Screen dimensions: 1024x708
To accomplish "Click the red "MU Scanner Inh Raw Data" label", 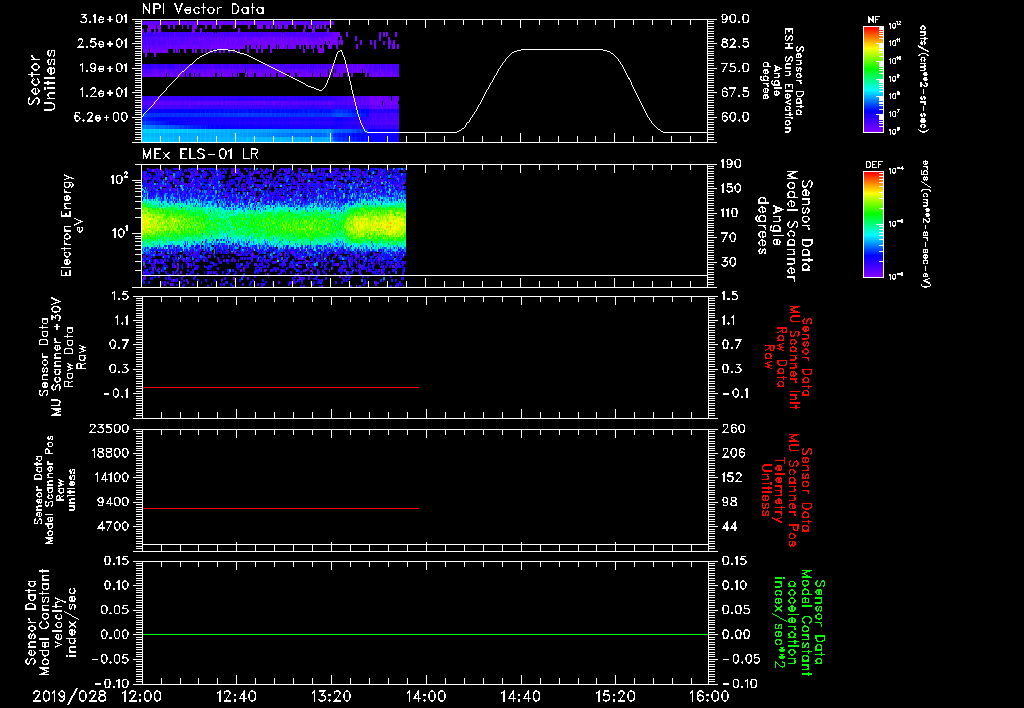I will 788,357.
